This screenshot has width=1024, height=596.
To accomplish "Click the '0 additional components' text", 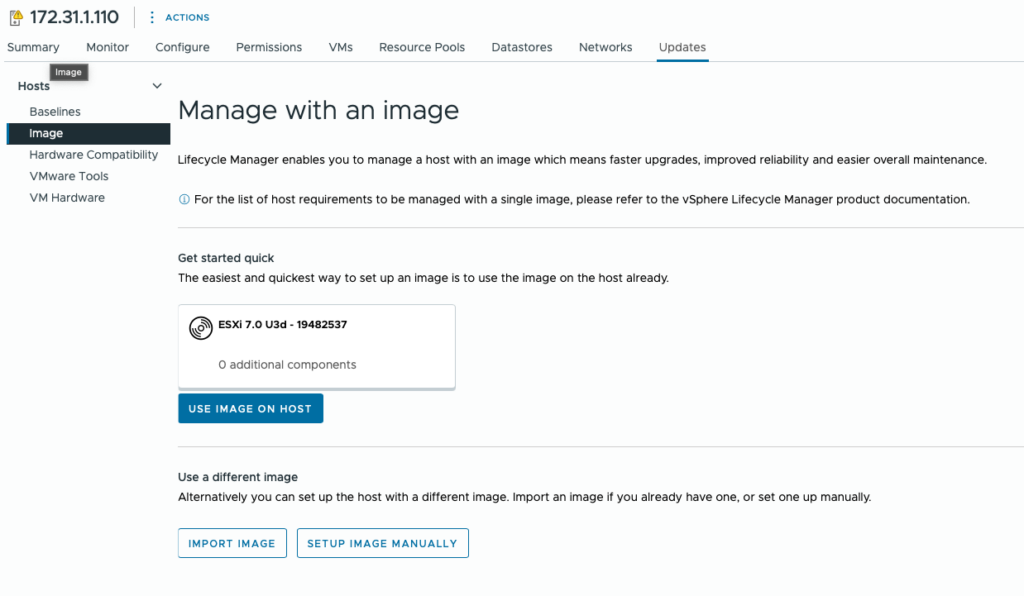I will 287,365.
